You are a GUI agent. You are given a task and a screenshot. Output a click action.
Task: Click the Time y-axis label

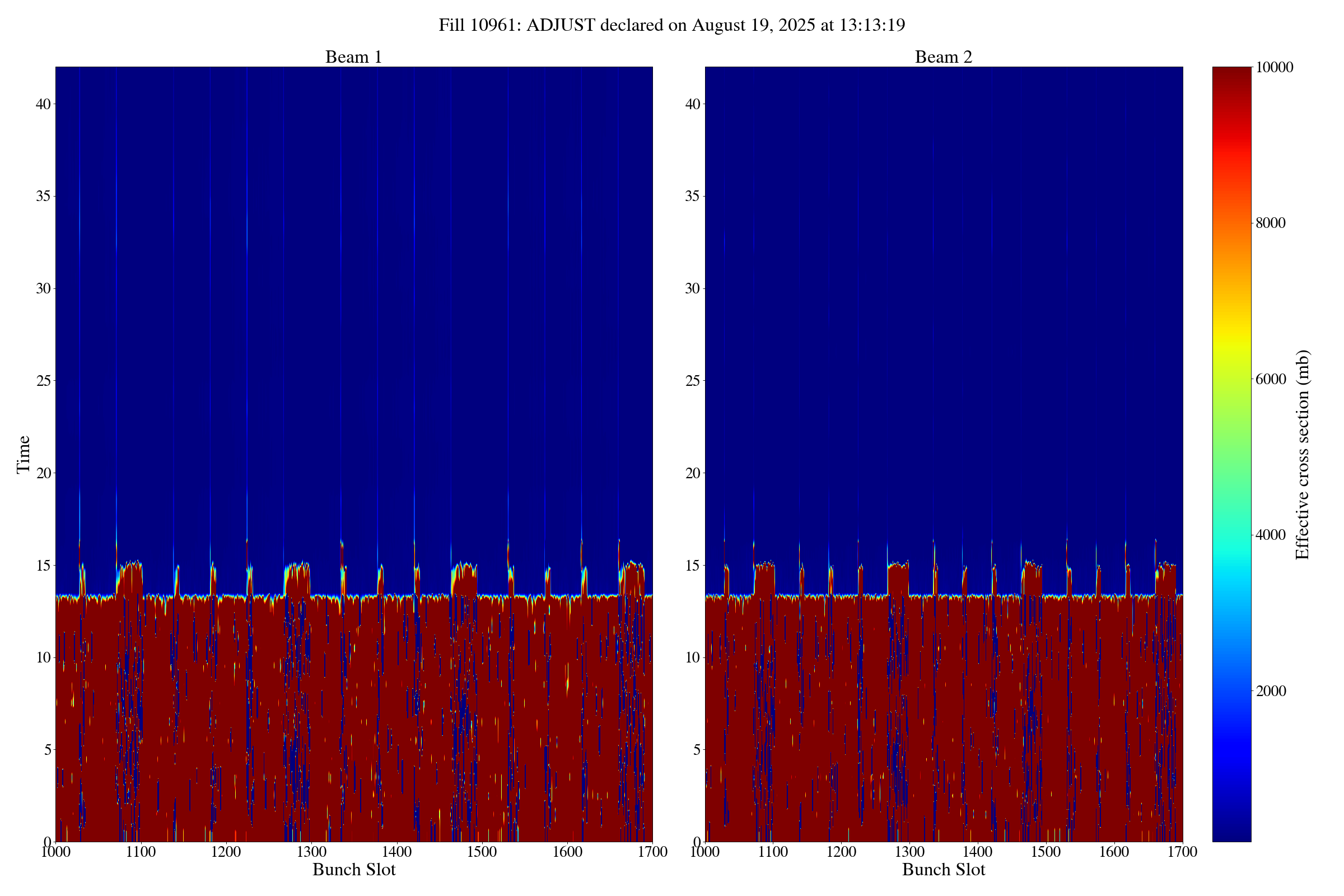24,454
